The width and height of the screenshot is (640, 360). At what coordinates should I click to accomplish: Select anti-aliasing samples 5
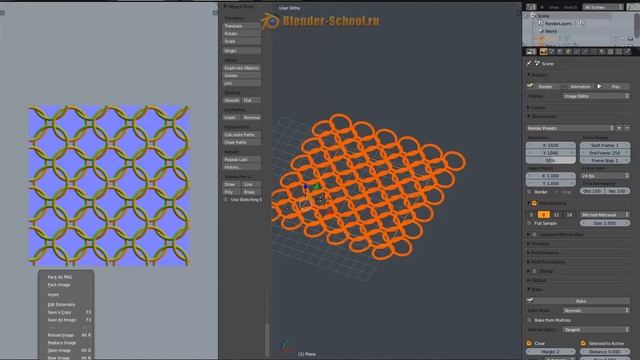tap(531, 214)
